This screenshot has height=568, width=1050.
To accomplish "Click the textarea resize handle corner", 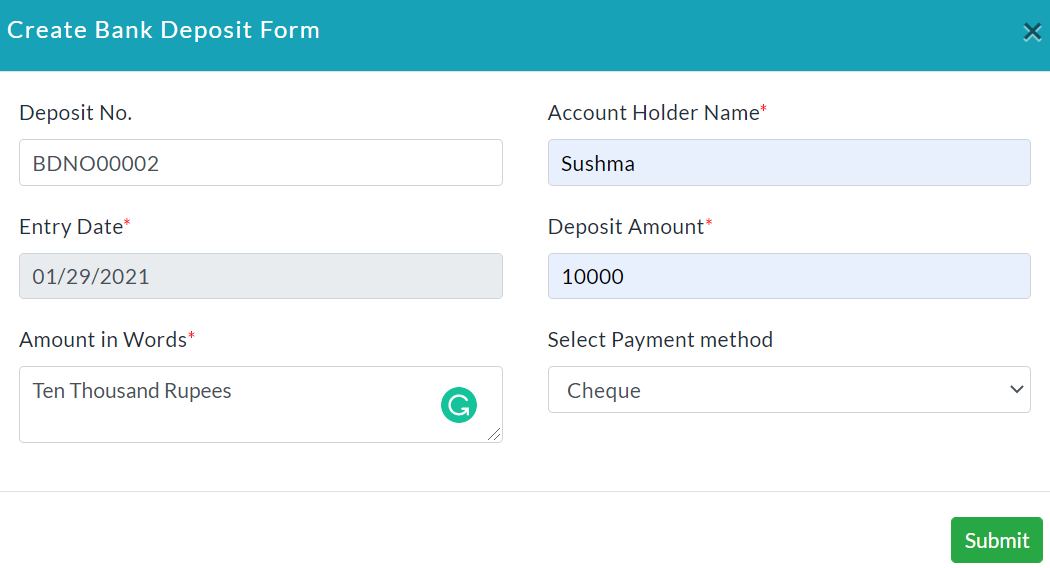I will click(494, 435).
